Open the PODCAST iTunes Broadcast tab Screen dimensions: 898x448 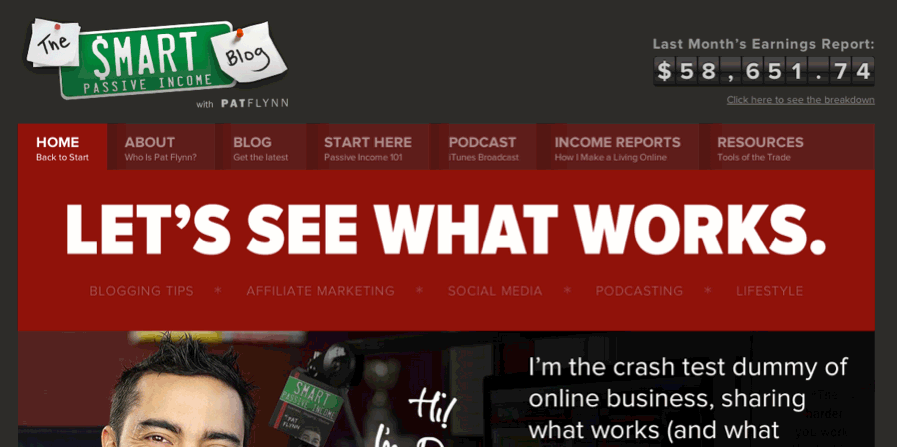click(483, 147)
